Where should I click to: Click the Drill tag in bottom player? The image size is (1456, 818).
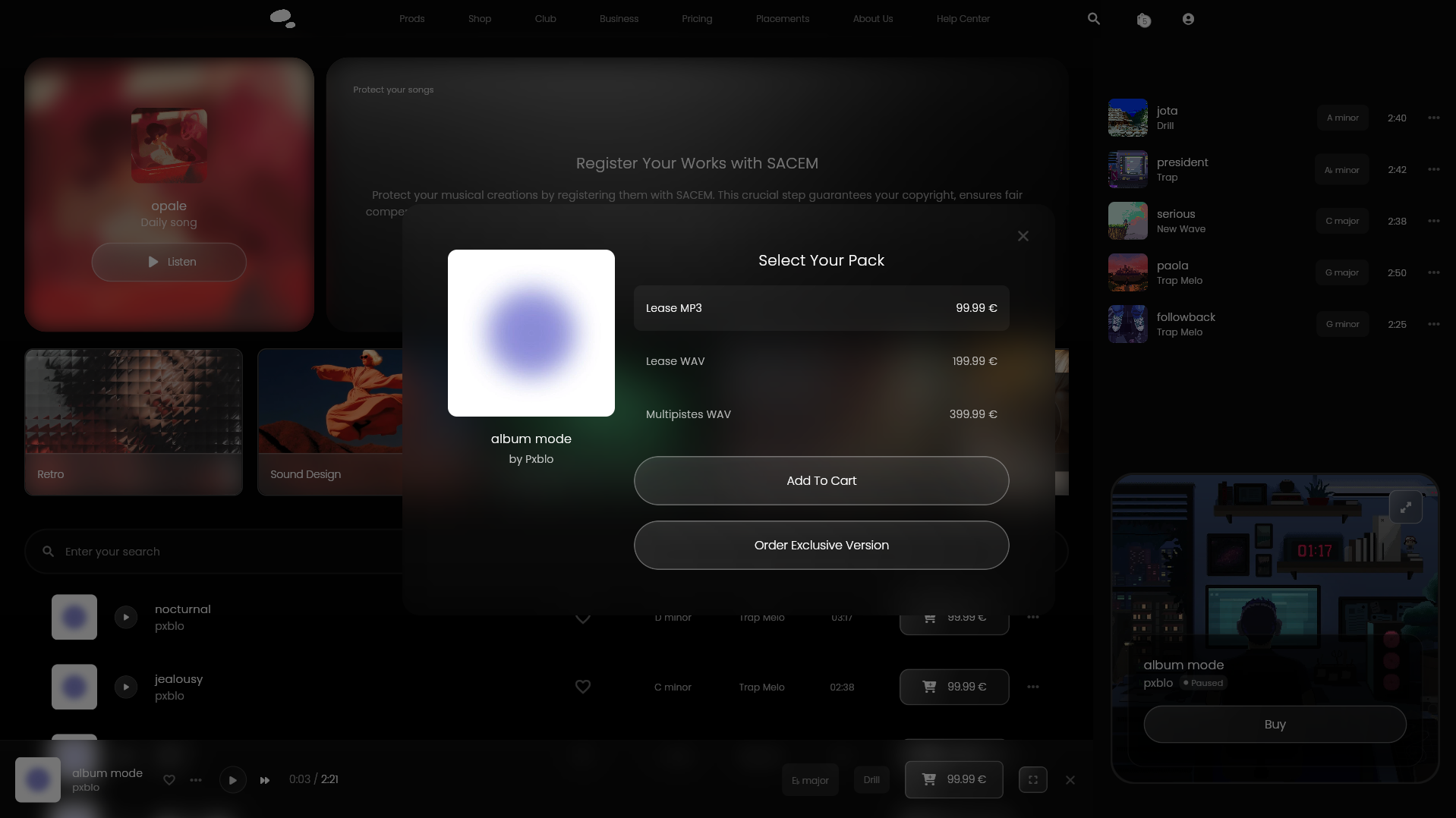click(871, 780)
